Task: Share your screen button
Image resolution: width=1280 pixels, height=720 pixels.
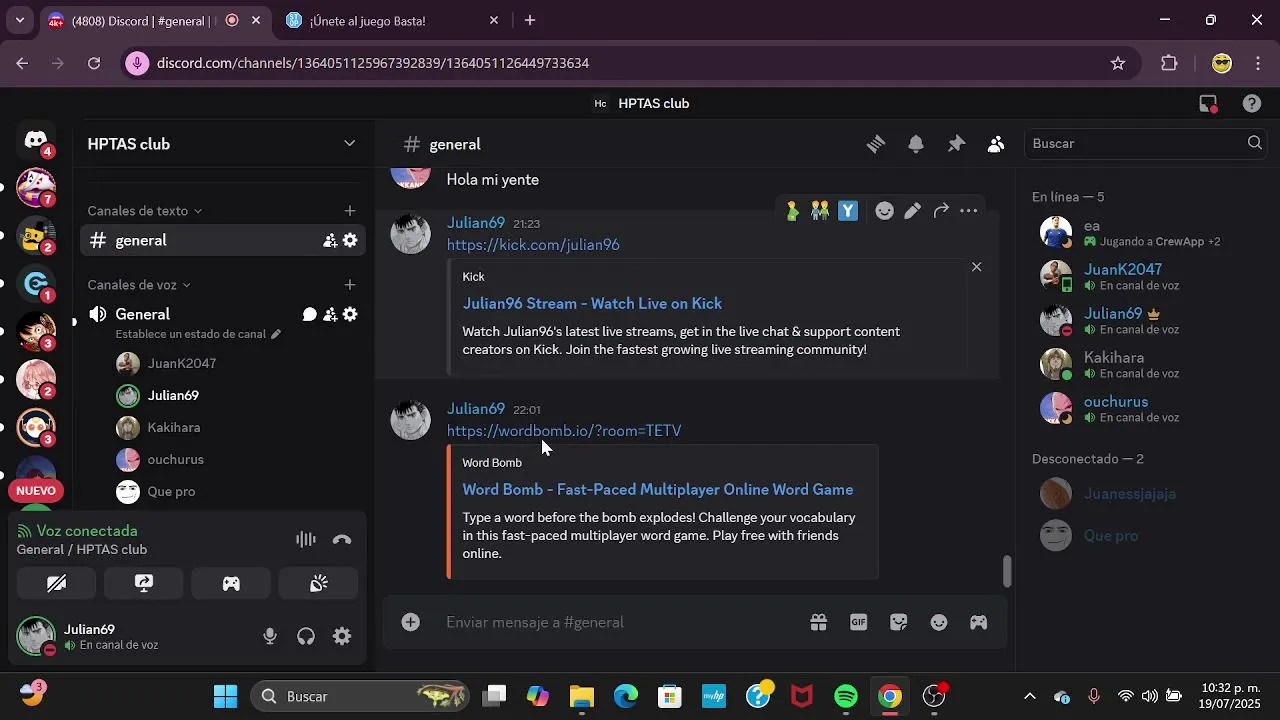Action: 144,584
